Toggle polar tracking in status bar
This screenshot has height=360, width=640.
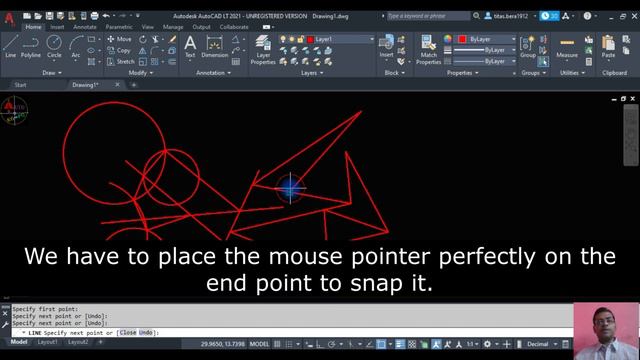(331, 344)
